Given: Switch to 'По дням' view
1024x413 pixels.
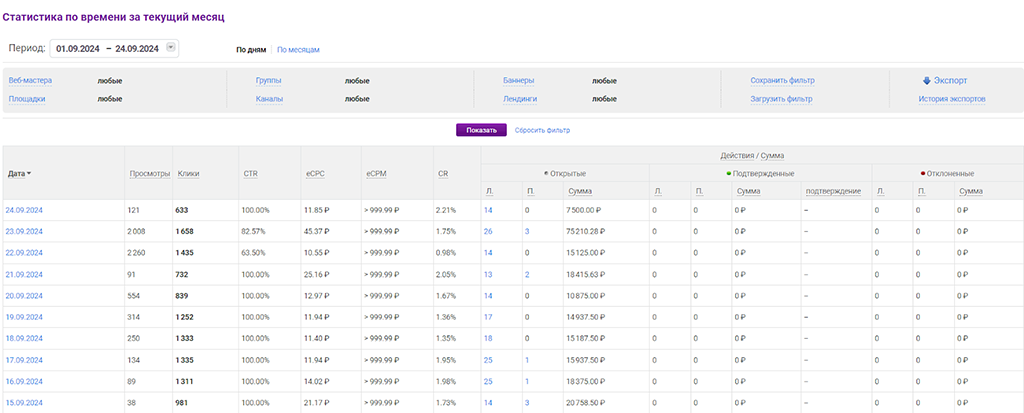Looking at the screenshot, I should pyautogui.click(x=251, y=49).
